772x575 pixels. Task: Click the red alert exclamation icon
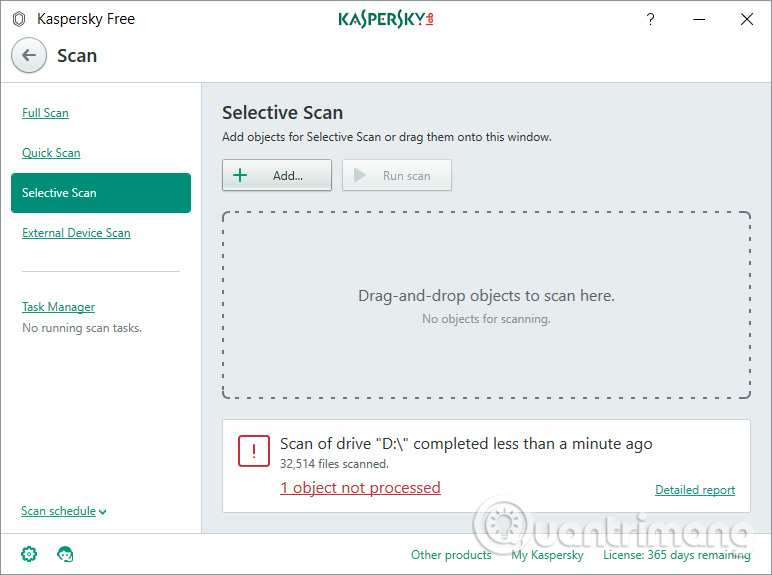(254, 450)
